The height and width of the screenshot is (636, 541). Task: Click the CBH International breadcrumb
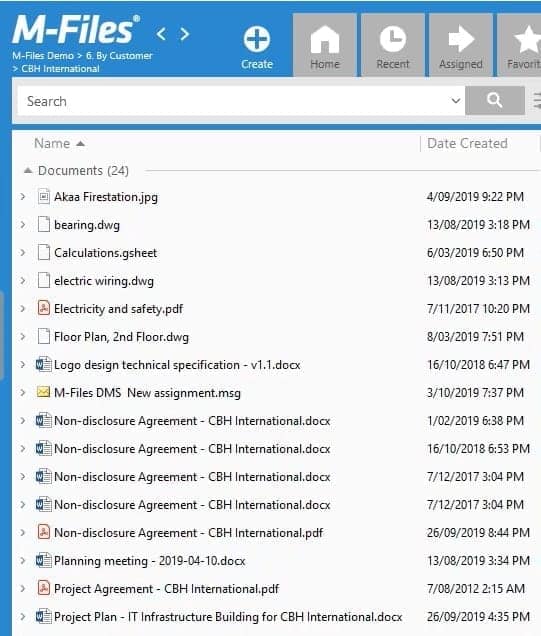point(60,69)
